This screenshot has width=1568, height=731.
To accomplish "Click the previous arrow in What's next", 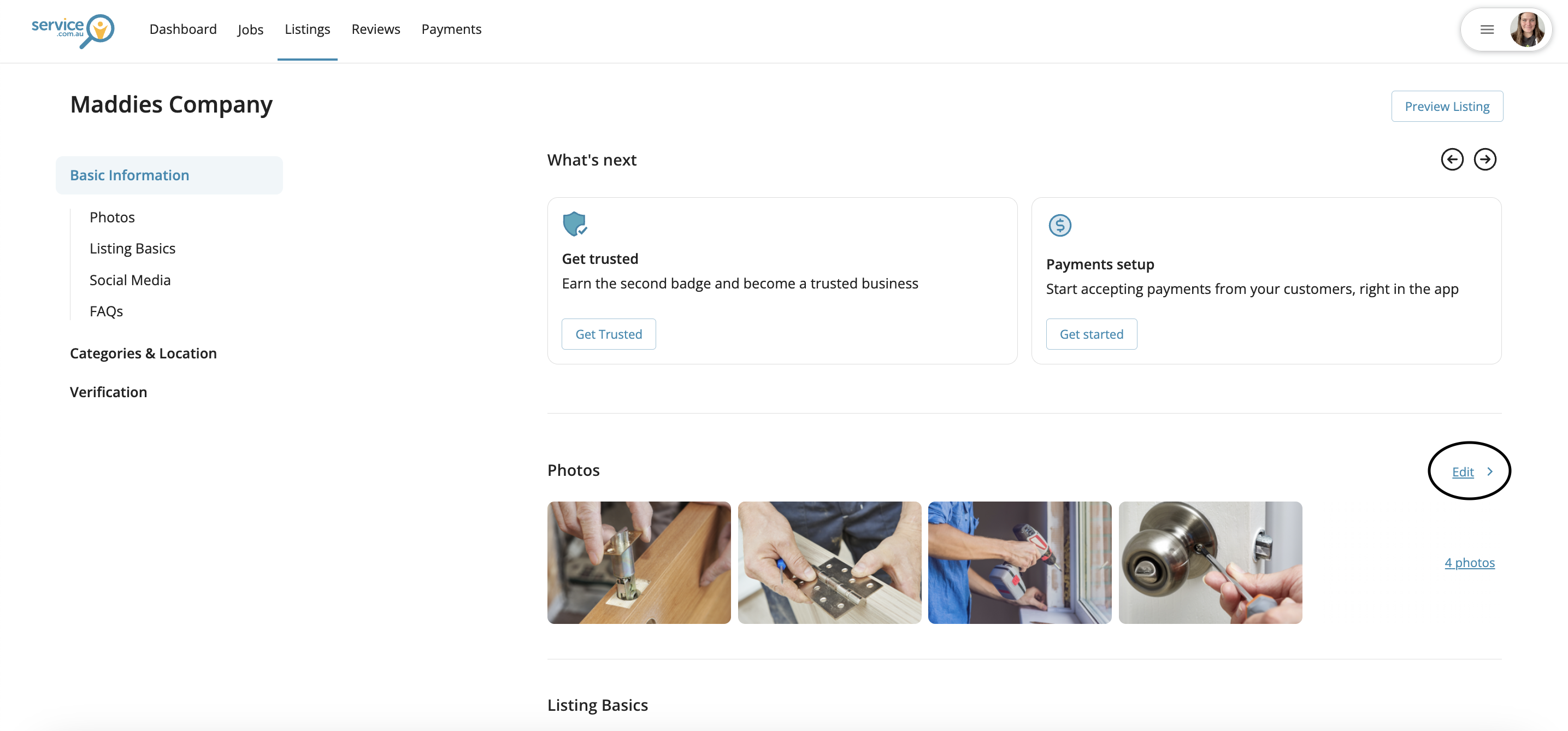I will 1452,160.
